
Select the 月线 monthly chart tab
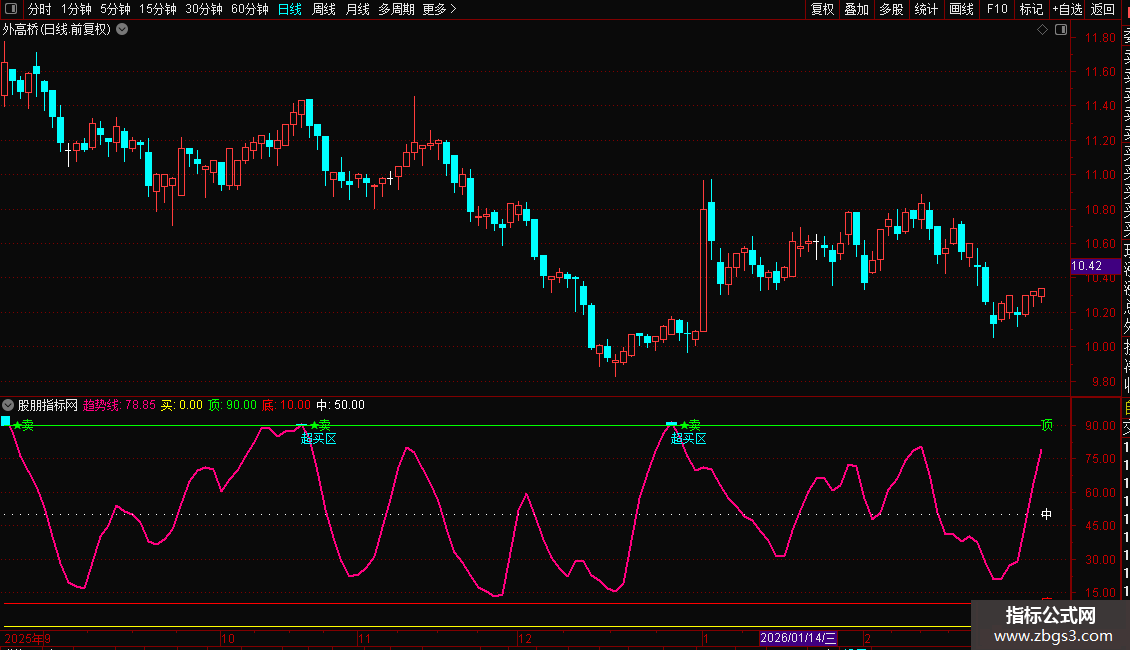(x=357, y=9)
